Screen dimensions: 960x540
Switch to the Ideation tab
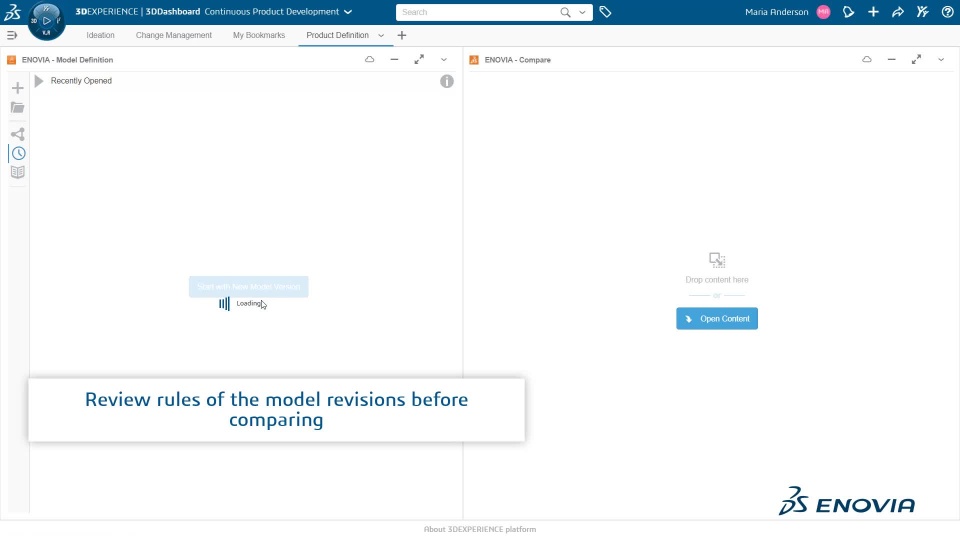100,36
